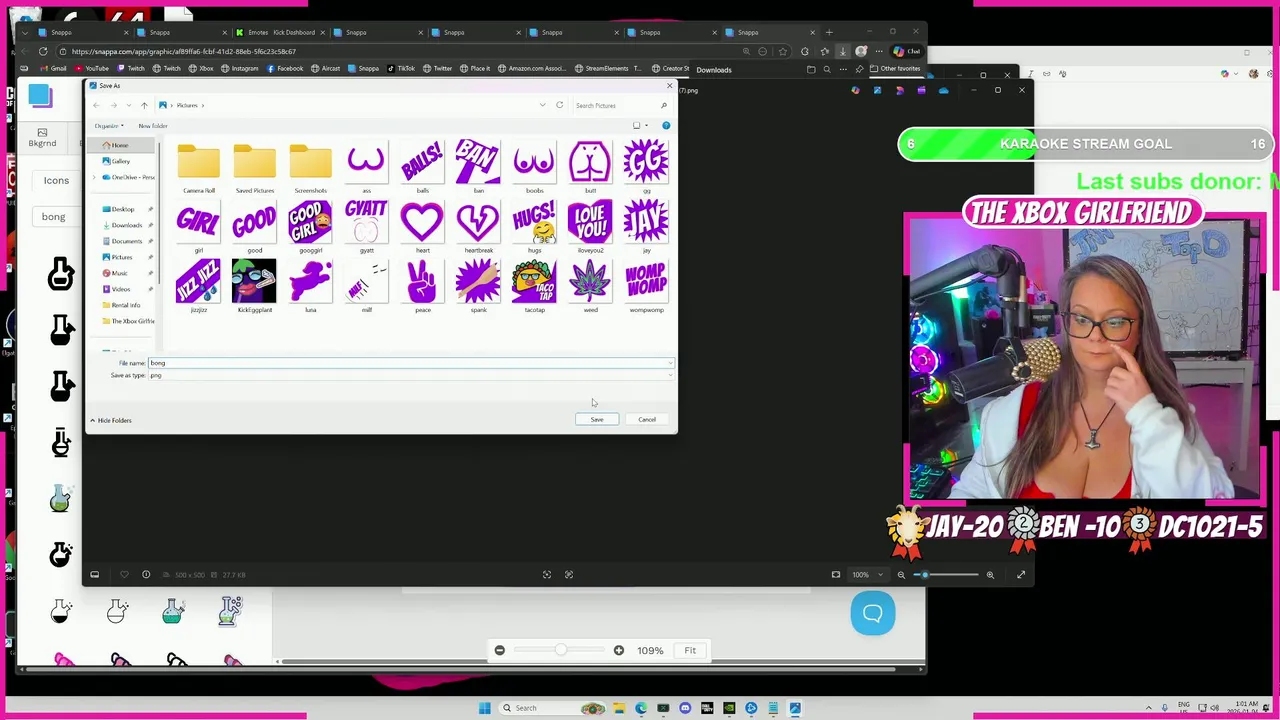Click the Snappa zoom out minus icon
Screen dimensions: 1280x720
point(499,650)
